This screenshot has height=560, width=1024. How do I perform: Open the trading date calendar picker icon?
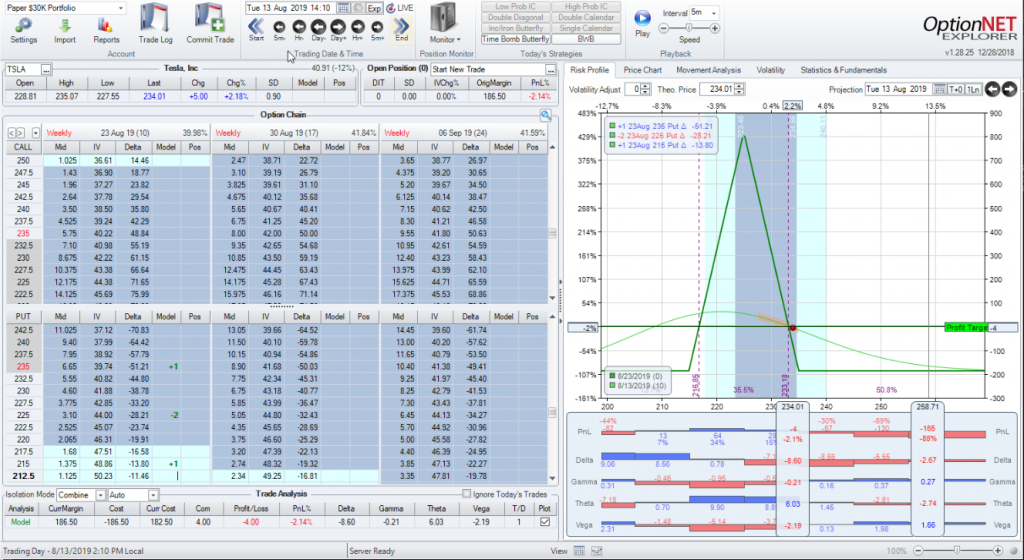(344, 8)
